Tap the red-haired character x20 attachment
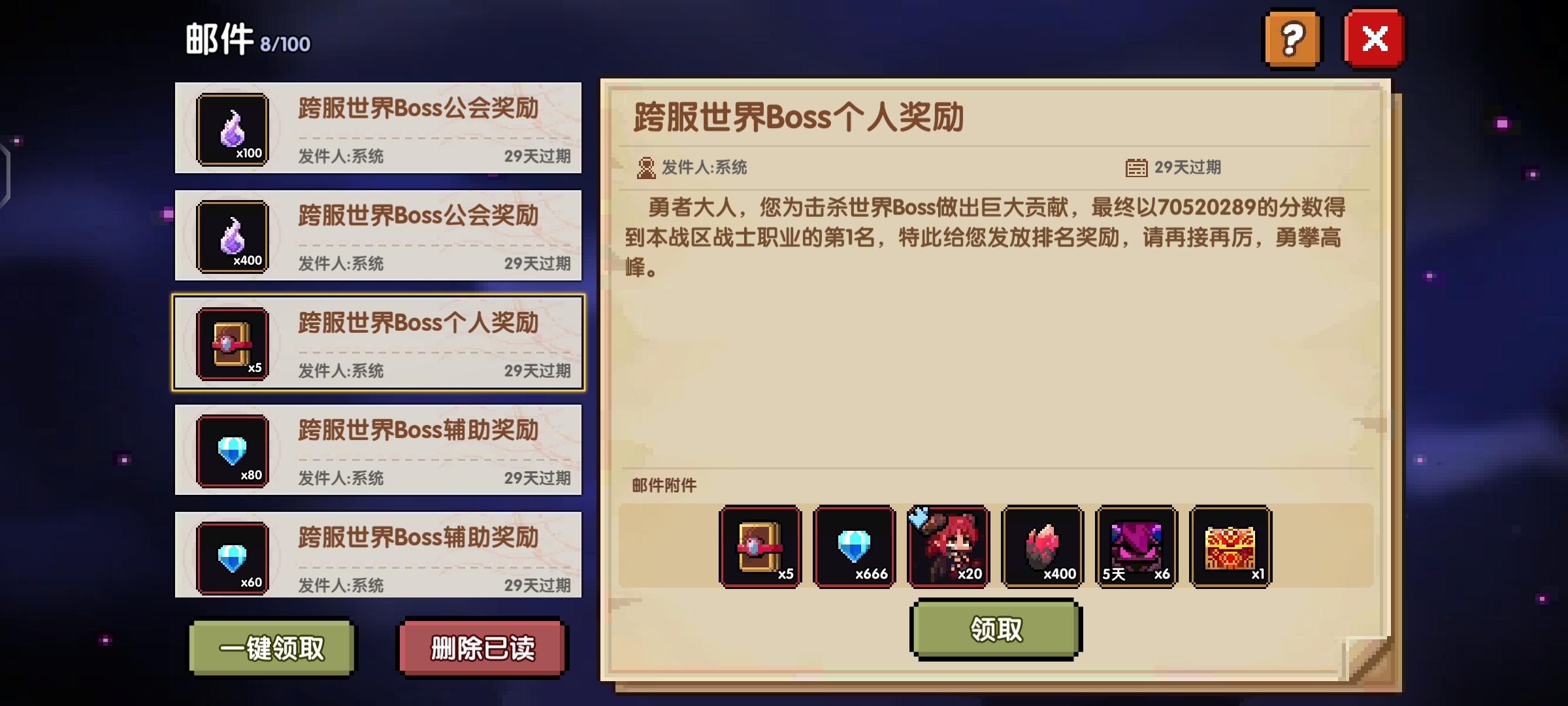 coord(949,546)
